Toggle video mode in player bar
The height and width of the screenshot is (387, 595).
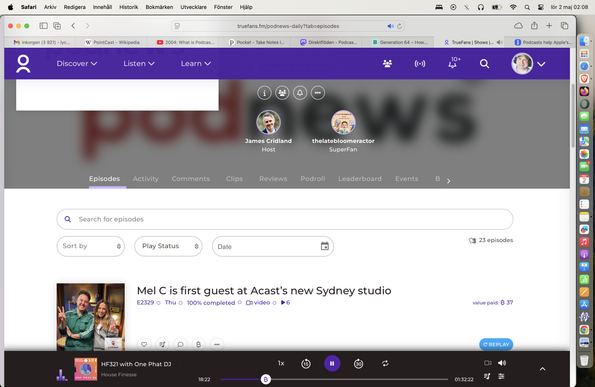488,363
